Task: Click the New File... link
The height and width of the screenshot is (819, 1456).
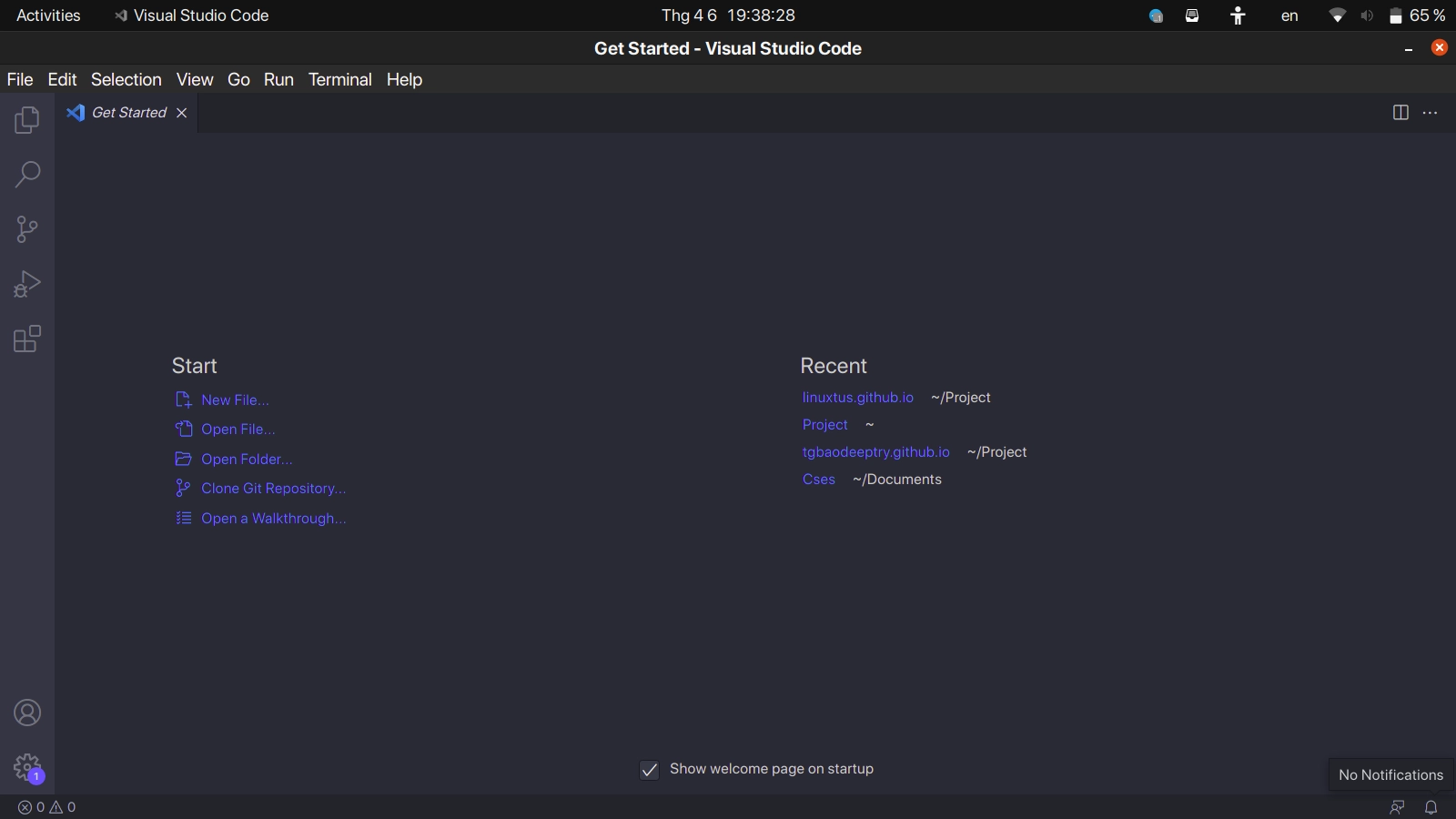Action: pos(222,399)
